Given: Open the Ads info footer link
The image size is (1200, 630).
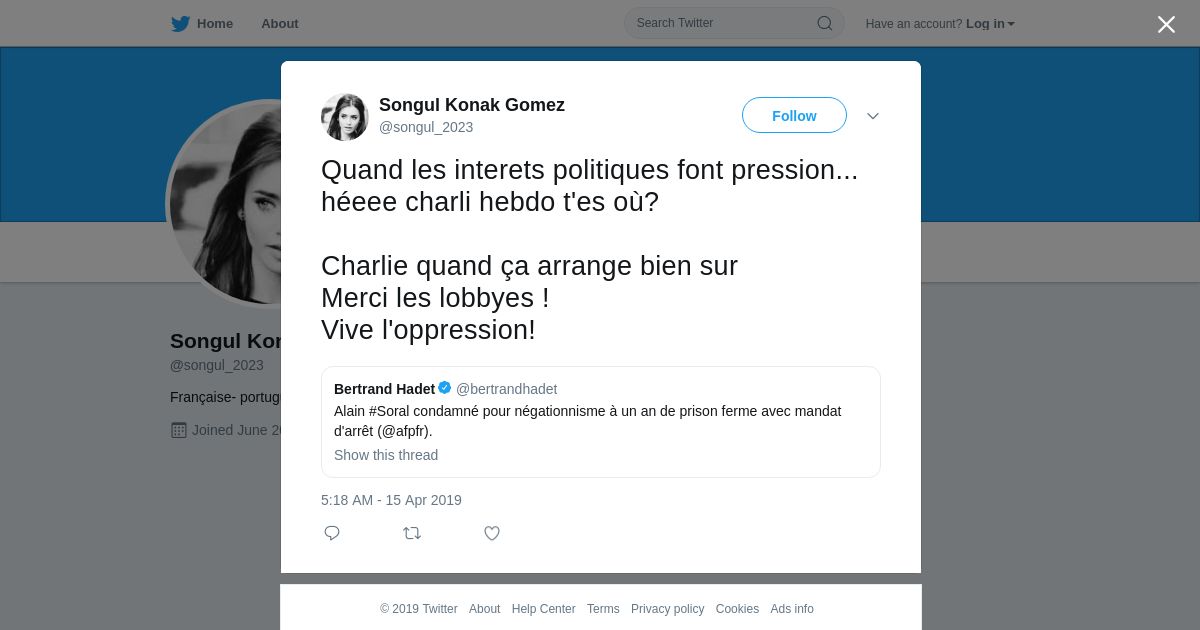Looking at the screenshot, I should 792,609.
